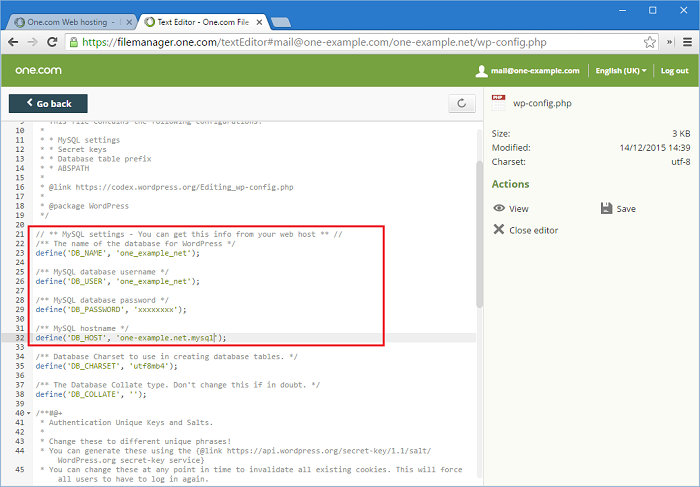Open a new browser tab

tap(281, 22)
